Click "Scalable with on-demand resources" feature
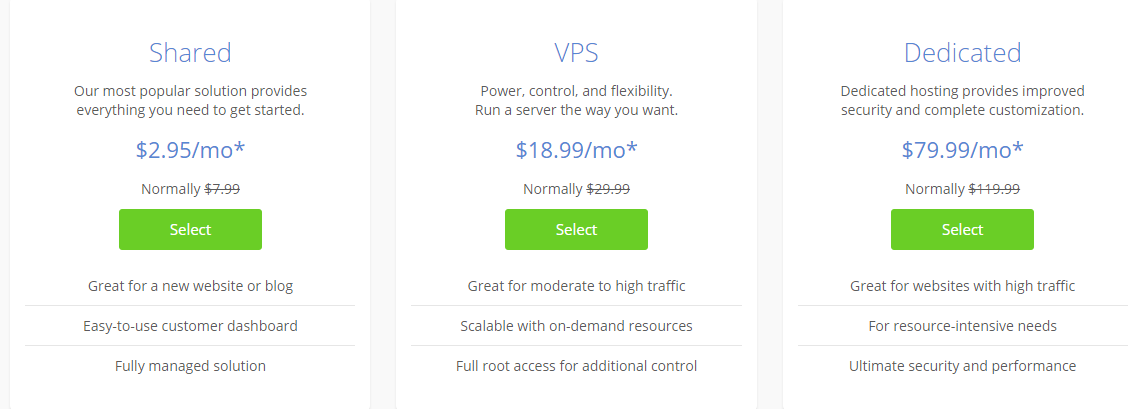 (x=576, y=326)
